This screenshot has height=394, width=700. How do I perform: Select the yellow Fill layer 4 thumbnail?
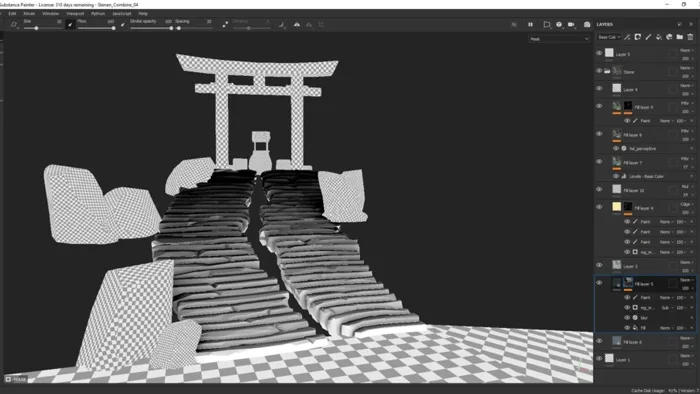617,207
